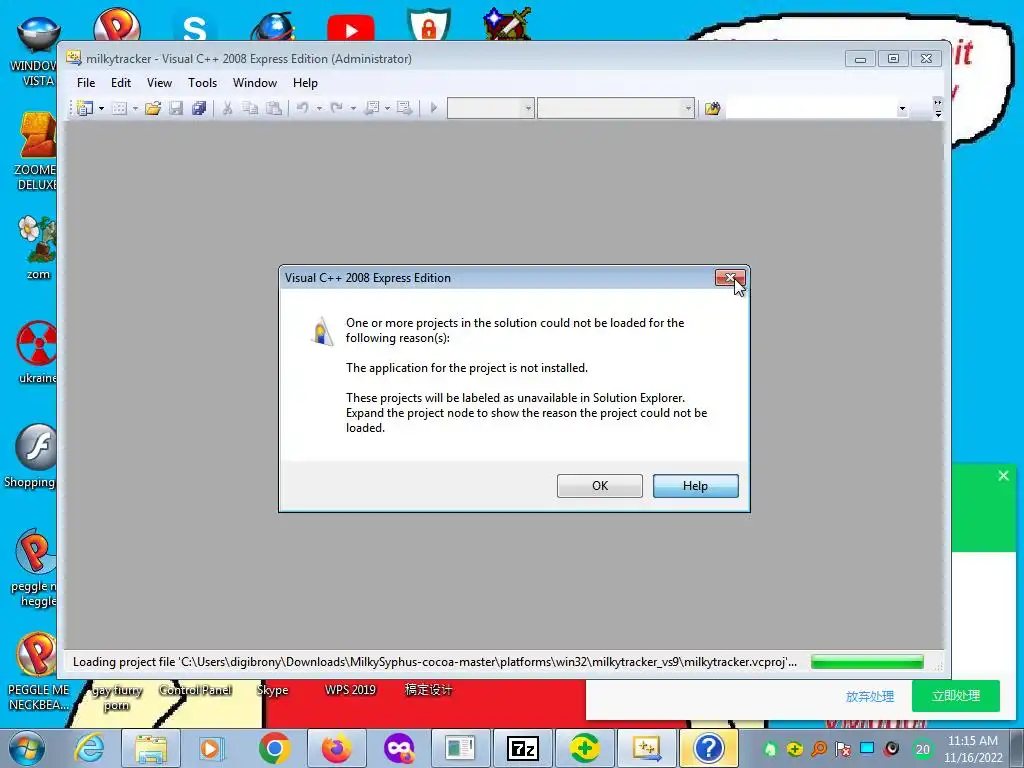Open the Window menu
This screenshot has width=1024, height=768.
tap(255, 83)
